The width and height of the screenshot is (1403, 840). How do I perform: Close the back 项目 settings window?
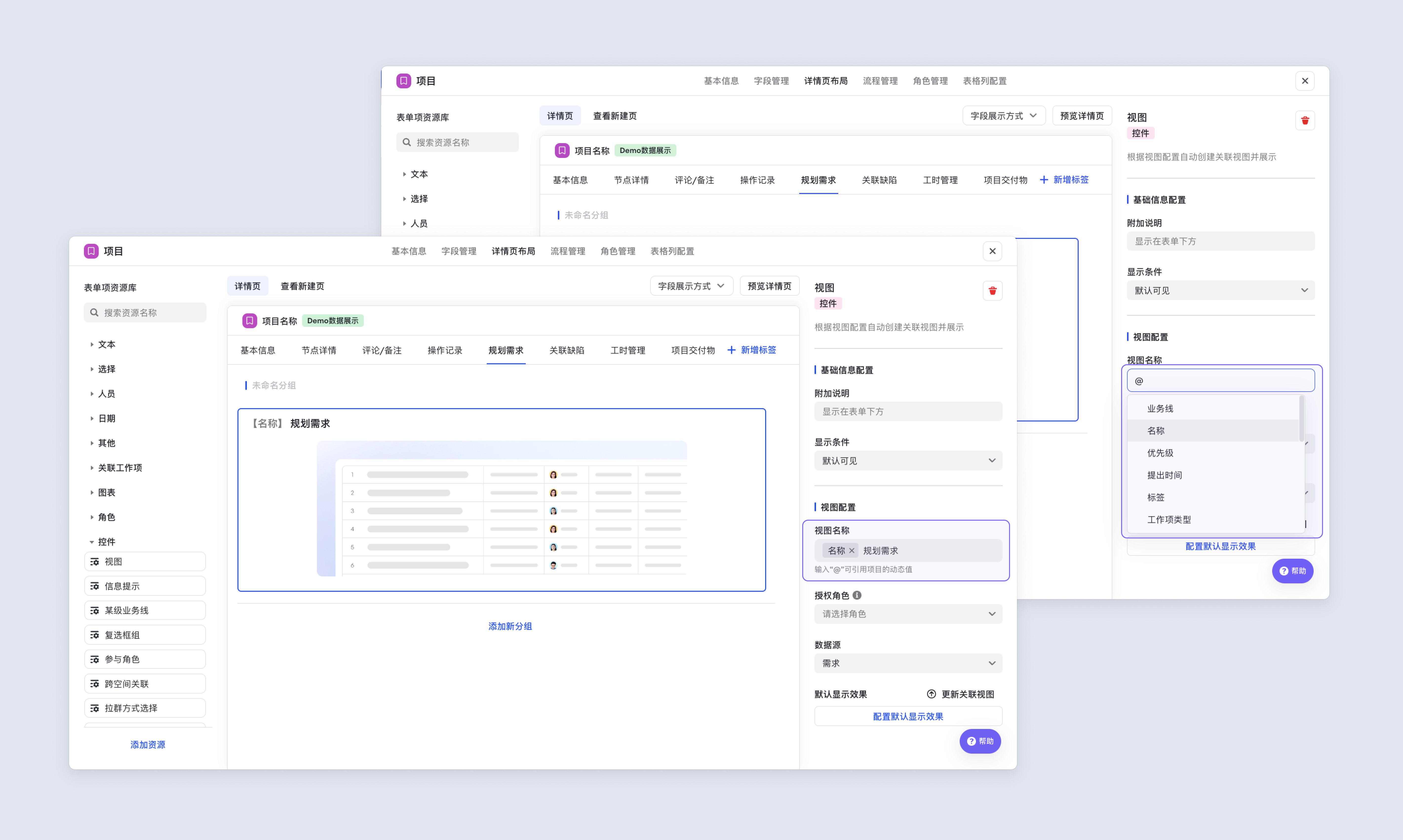pyautogui.click(x=1305, y=81)
